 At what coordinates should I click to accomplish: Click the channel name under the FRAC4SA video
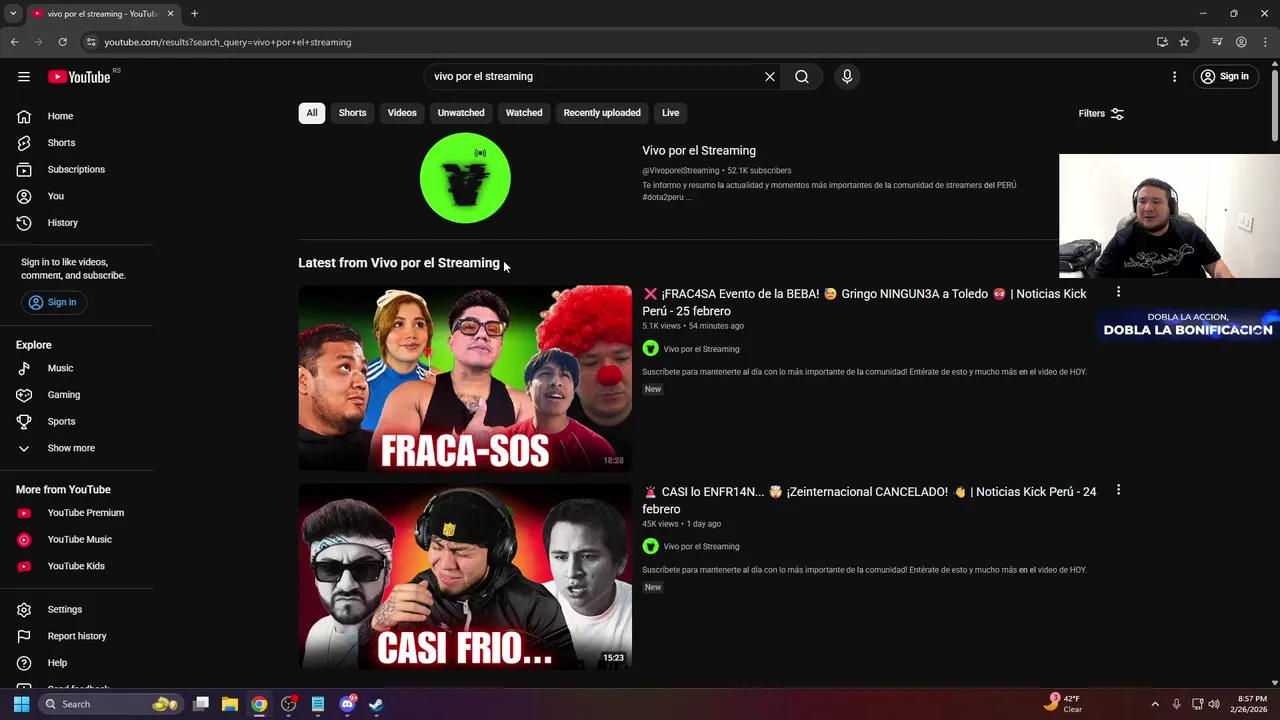point(701,349)
